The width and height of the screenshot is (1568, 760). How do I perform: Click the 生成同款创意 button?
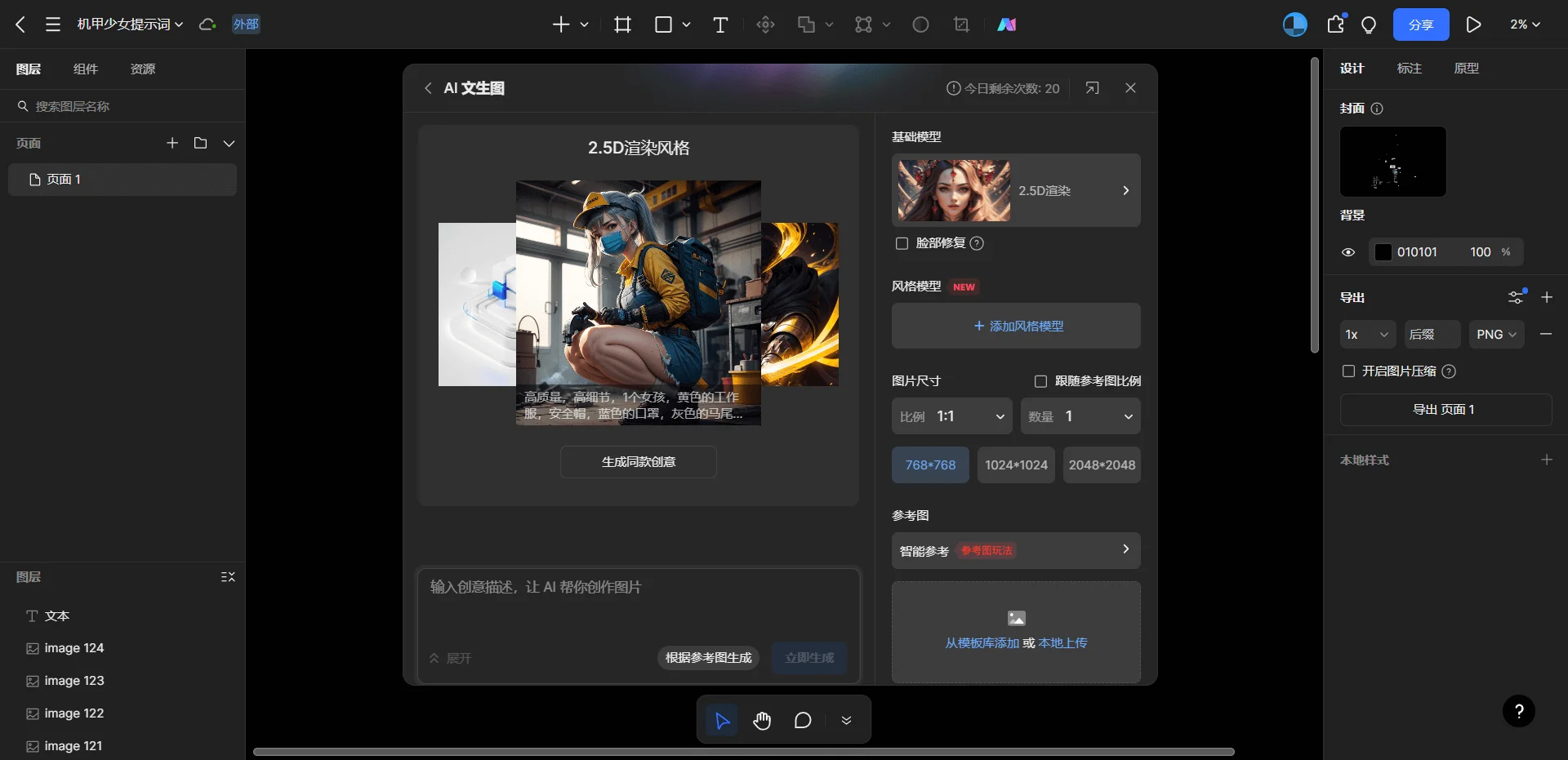639,462
